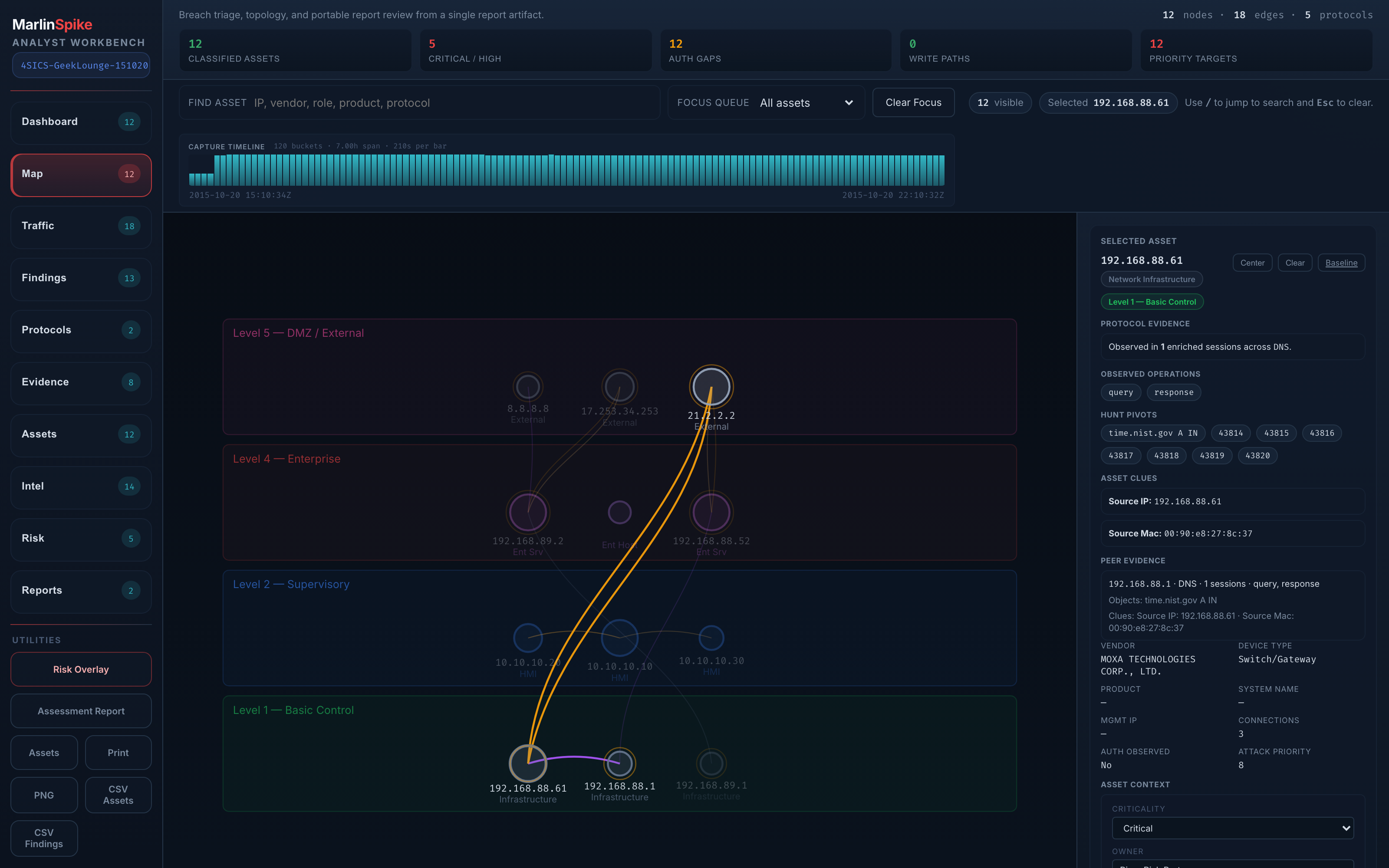
Task: Click the Auth Gaps stat card
Action: pyautogui.click(x=775, y=50)
